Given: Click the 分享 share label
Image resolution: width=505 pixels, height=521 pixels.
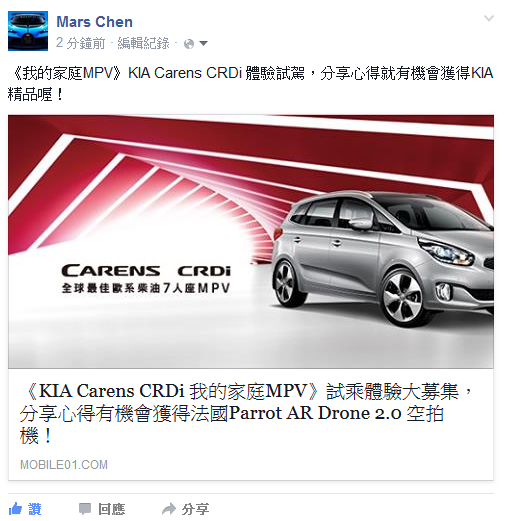Looking at the screenshot, I should (195, 509).
